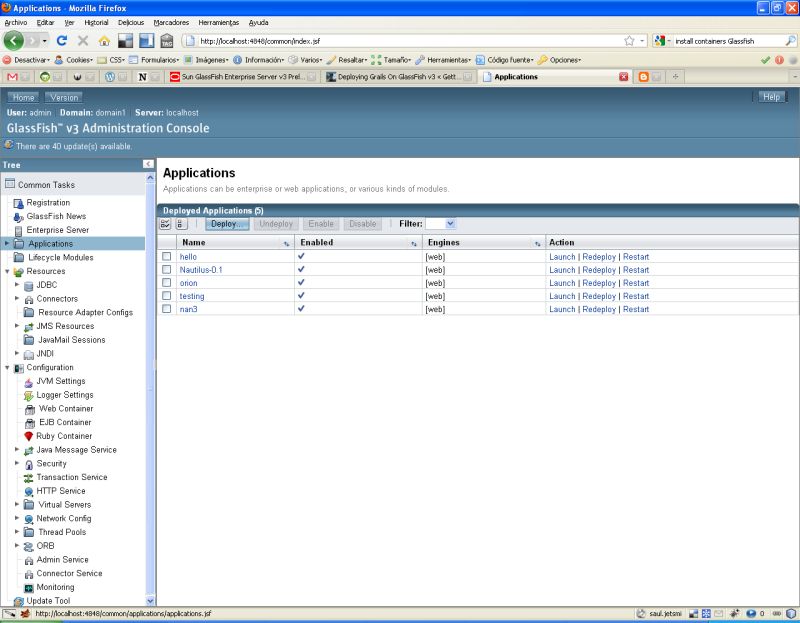Restart the nan3 application

pos(636,309)
